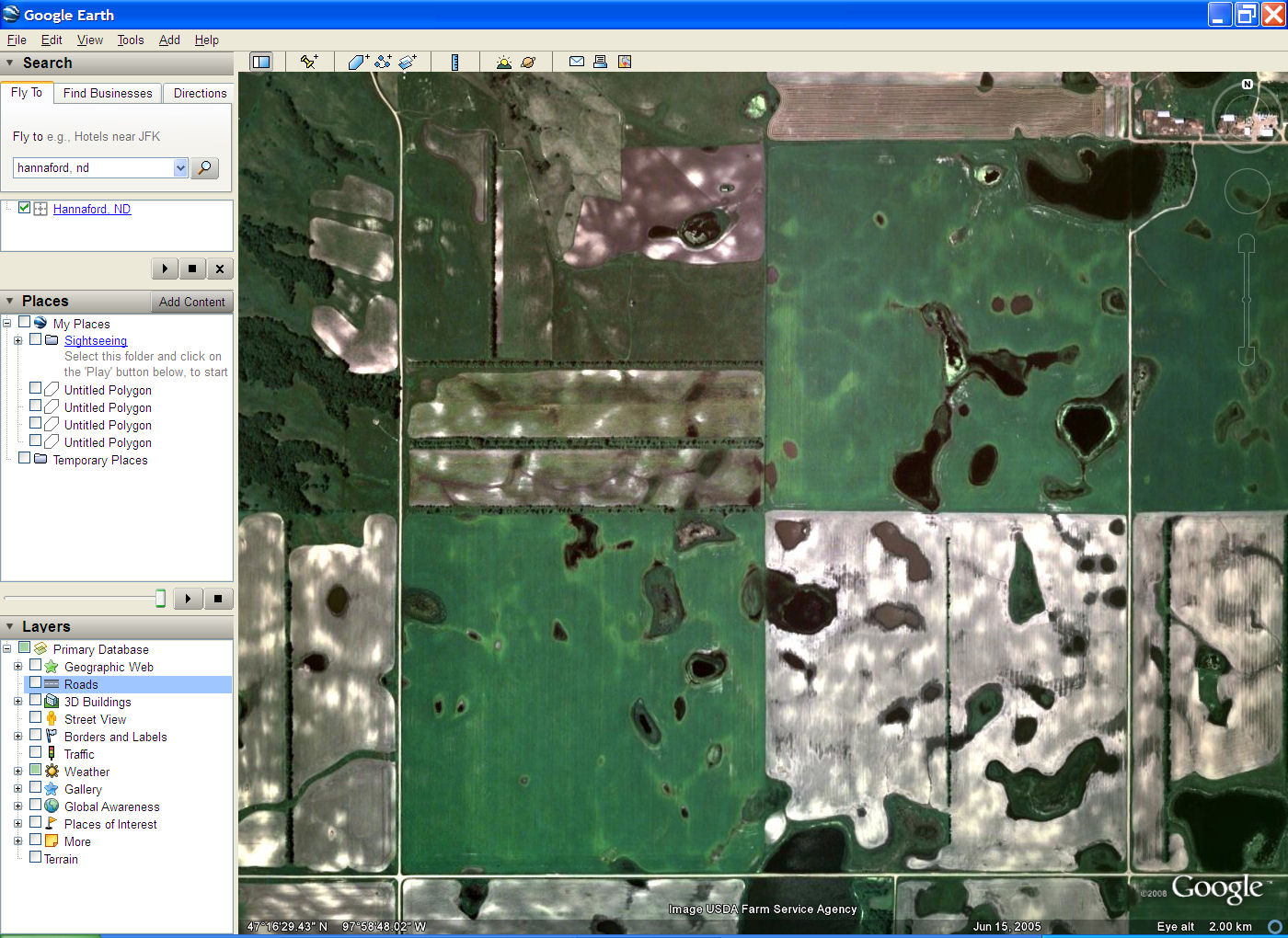Collapse the Places panel triangle
The height and width of the screenshot is (938, 1288).
pos(9,301)
